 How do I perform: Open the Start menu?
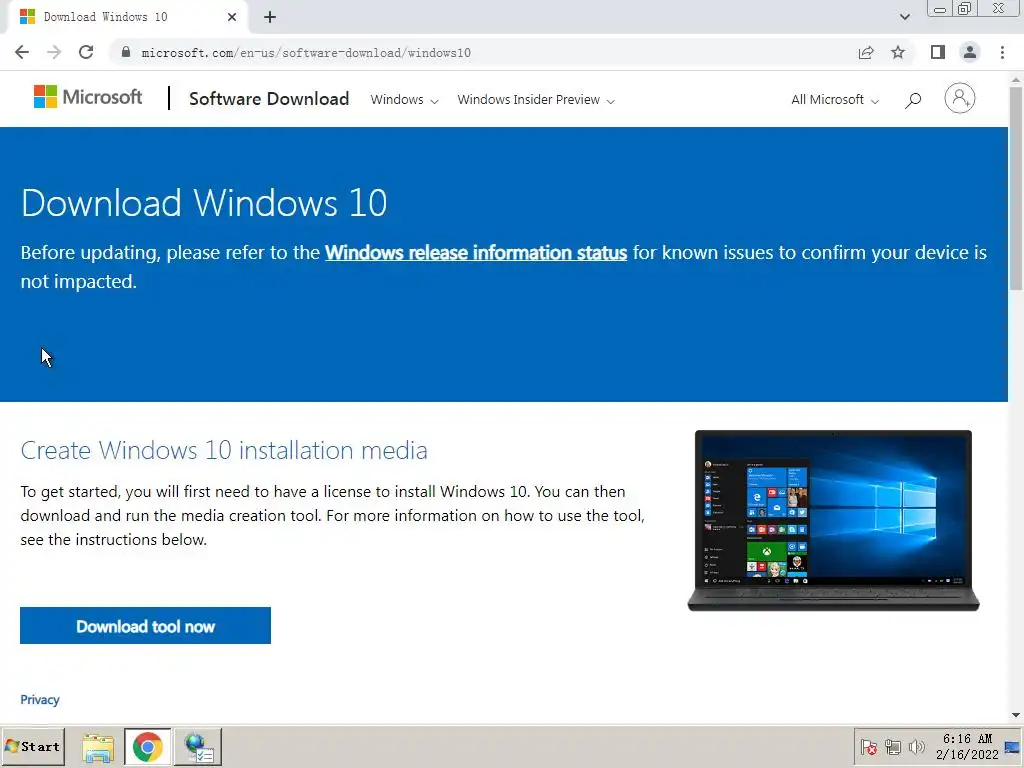pos(33,746)
